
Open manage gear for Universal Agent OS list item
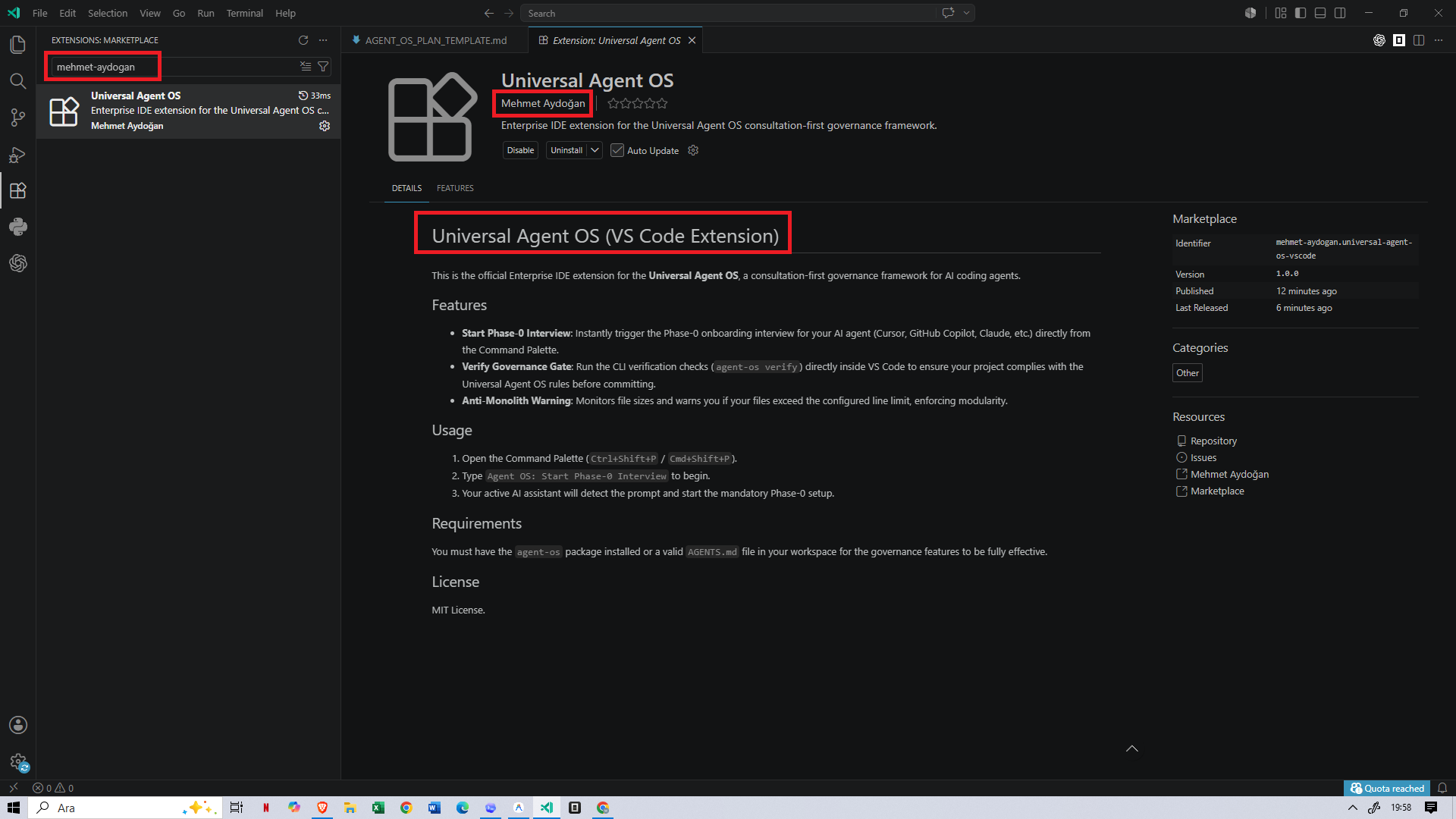325,126
